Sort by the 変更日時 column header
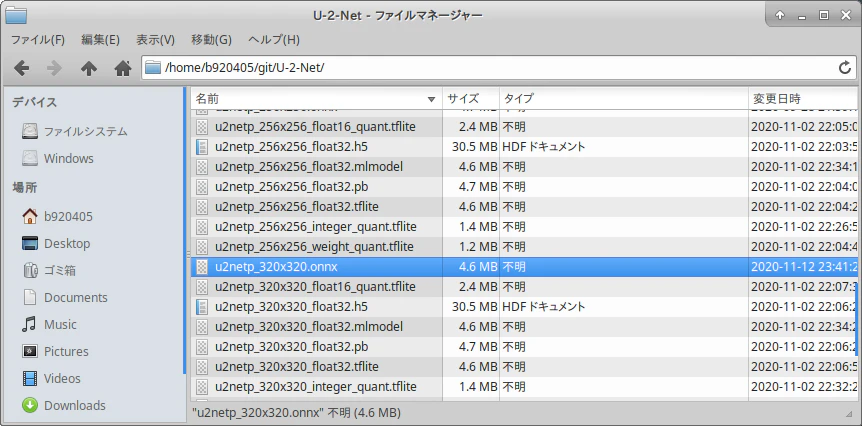The height and width of the screenshot is (426, 862). [802, 99]
